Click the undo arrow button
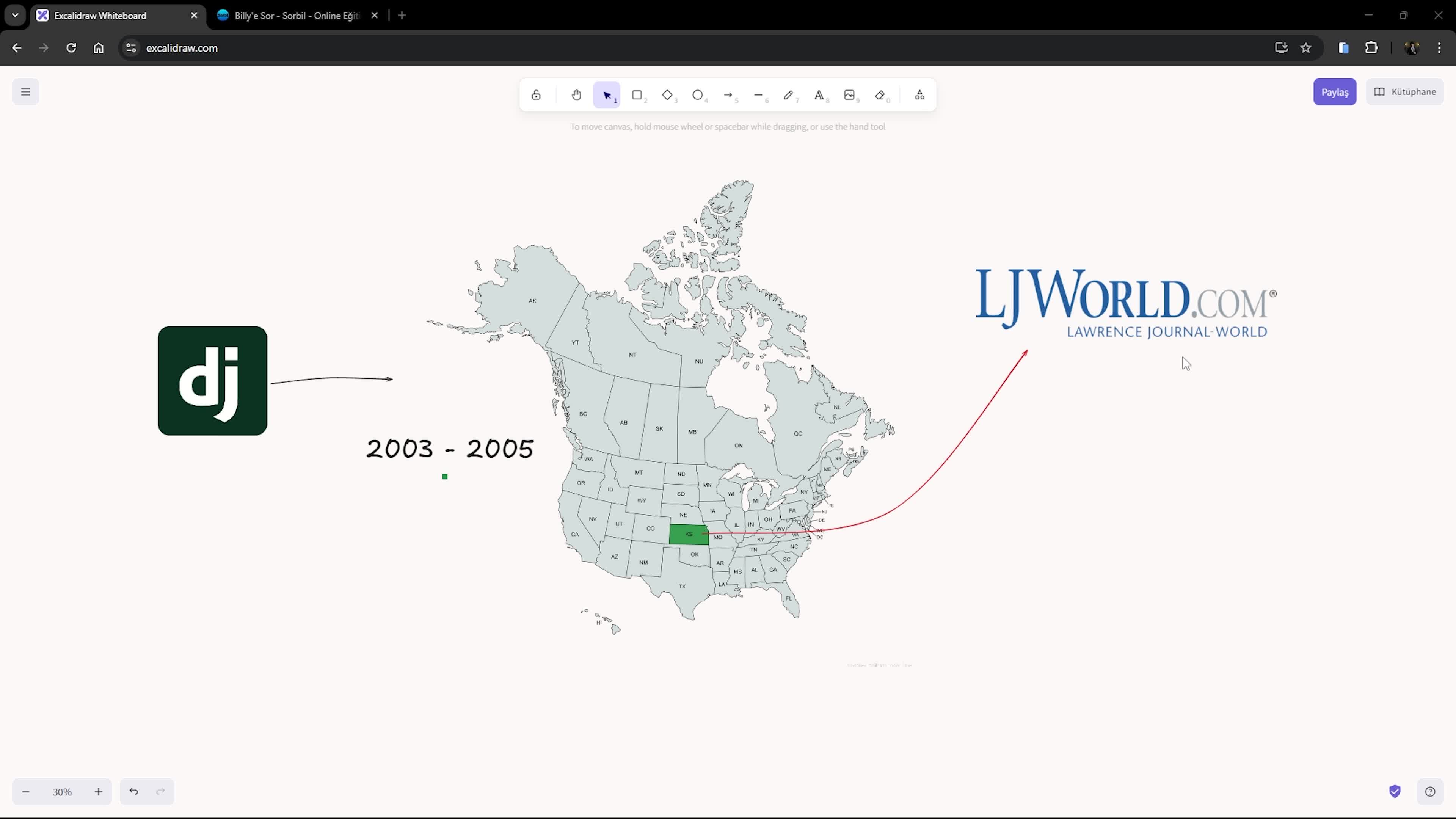1456x819 pixels. pos(133,791)
